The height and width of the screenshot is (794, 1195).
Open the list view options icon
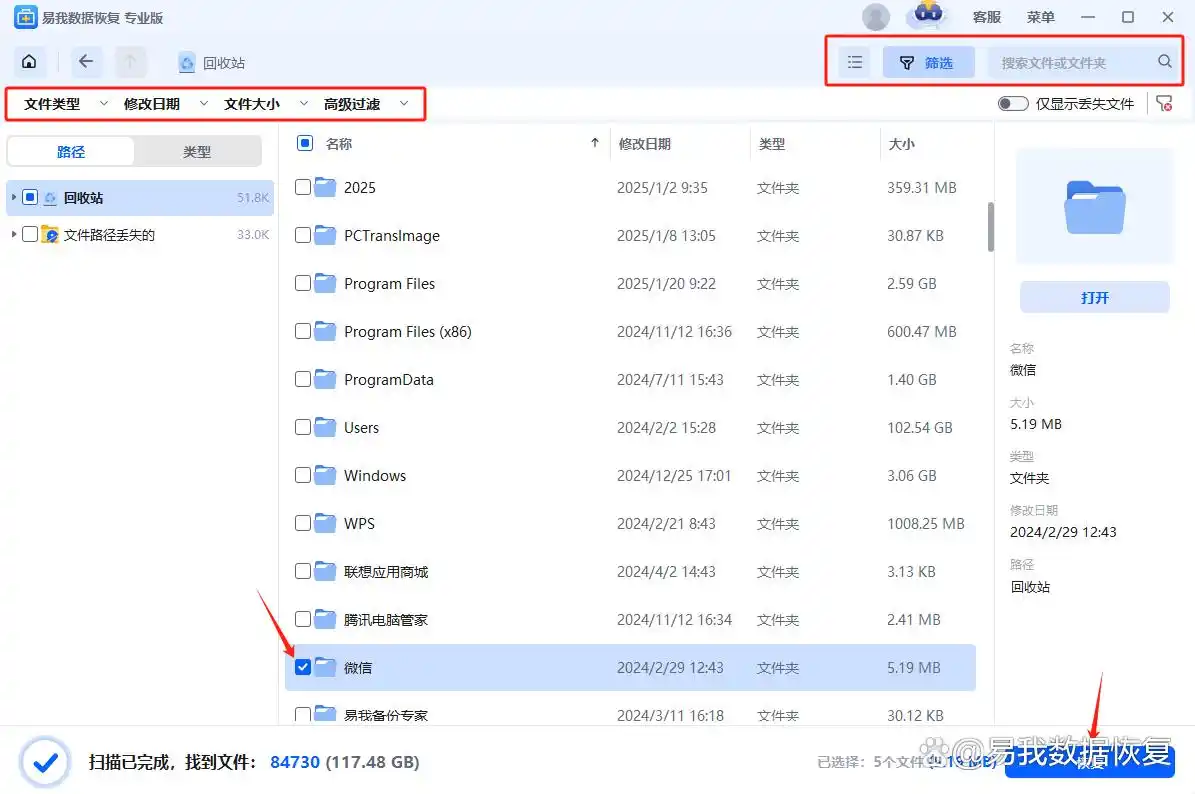coord(854,61)
